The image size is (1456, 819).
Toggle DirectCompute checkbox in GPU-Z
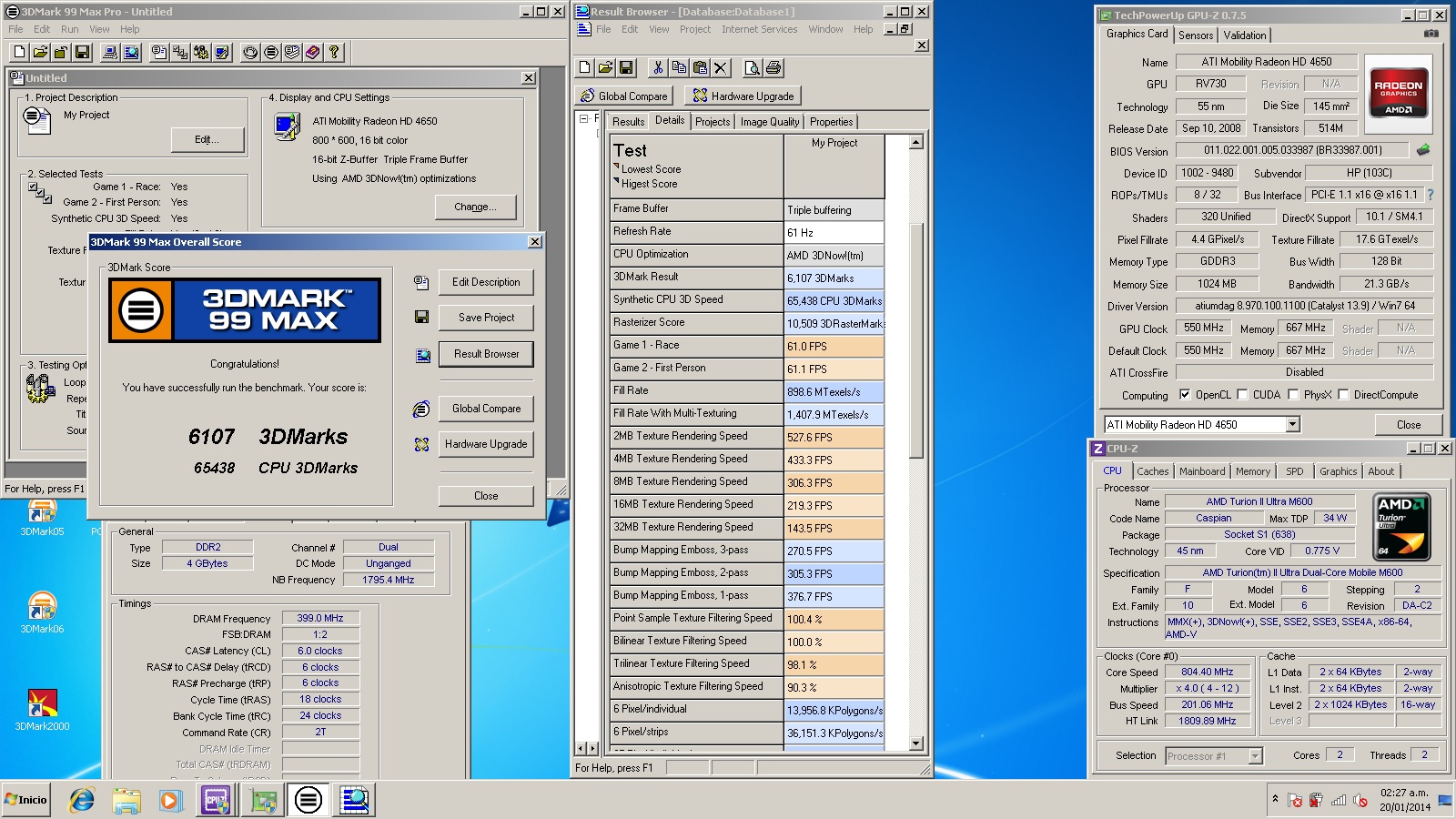(x=1343, y=395)
